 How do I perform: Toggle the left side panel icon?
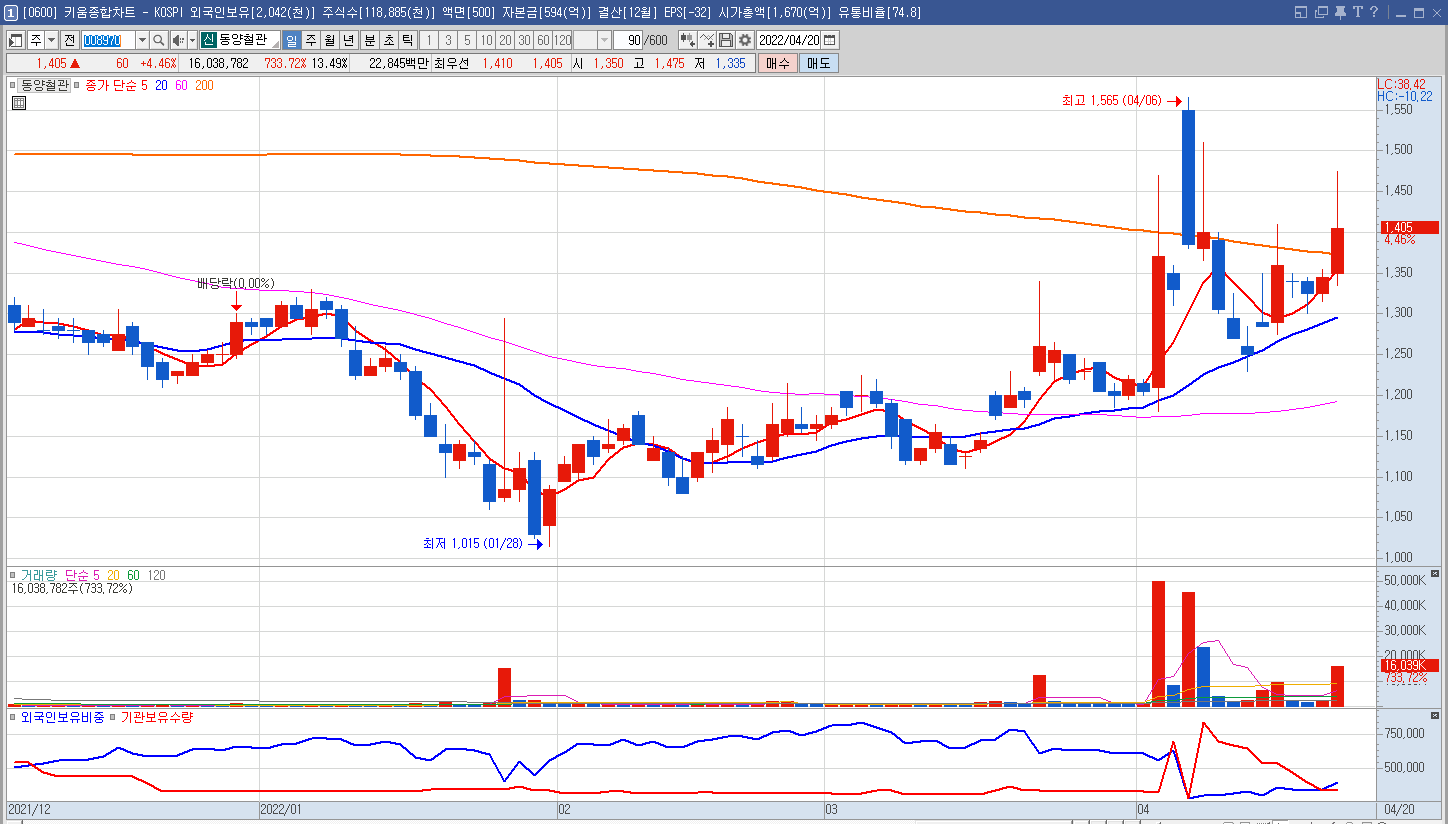point(16,40)
